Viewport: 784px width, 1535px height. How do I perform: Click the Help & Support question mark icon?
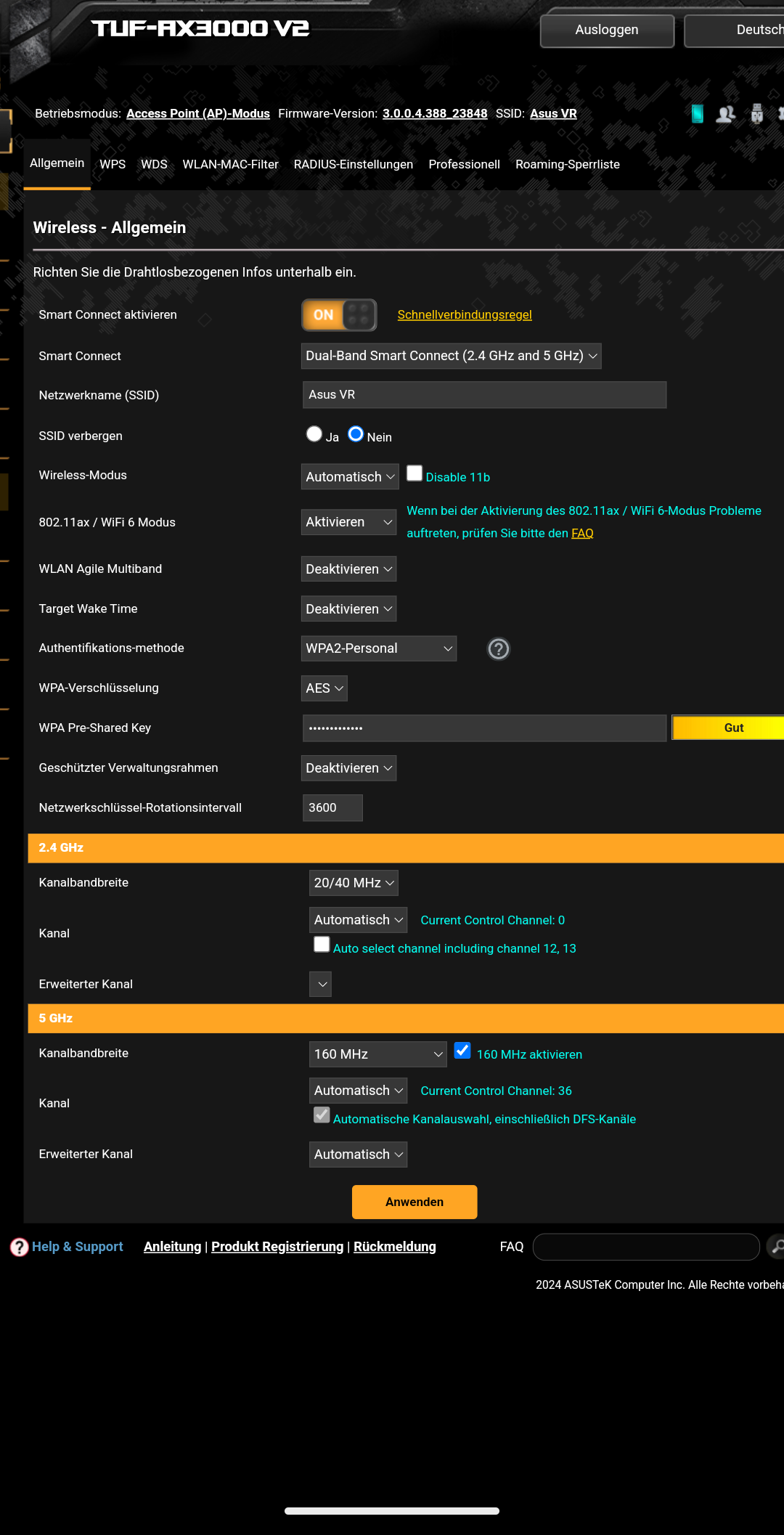19,1247
